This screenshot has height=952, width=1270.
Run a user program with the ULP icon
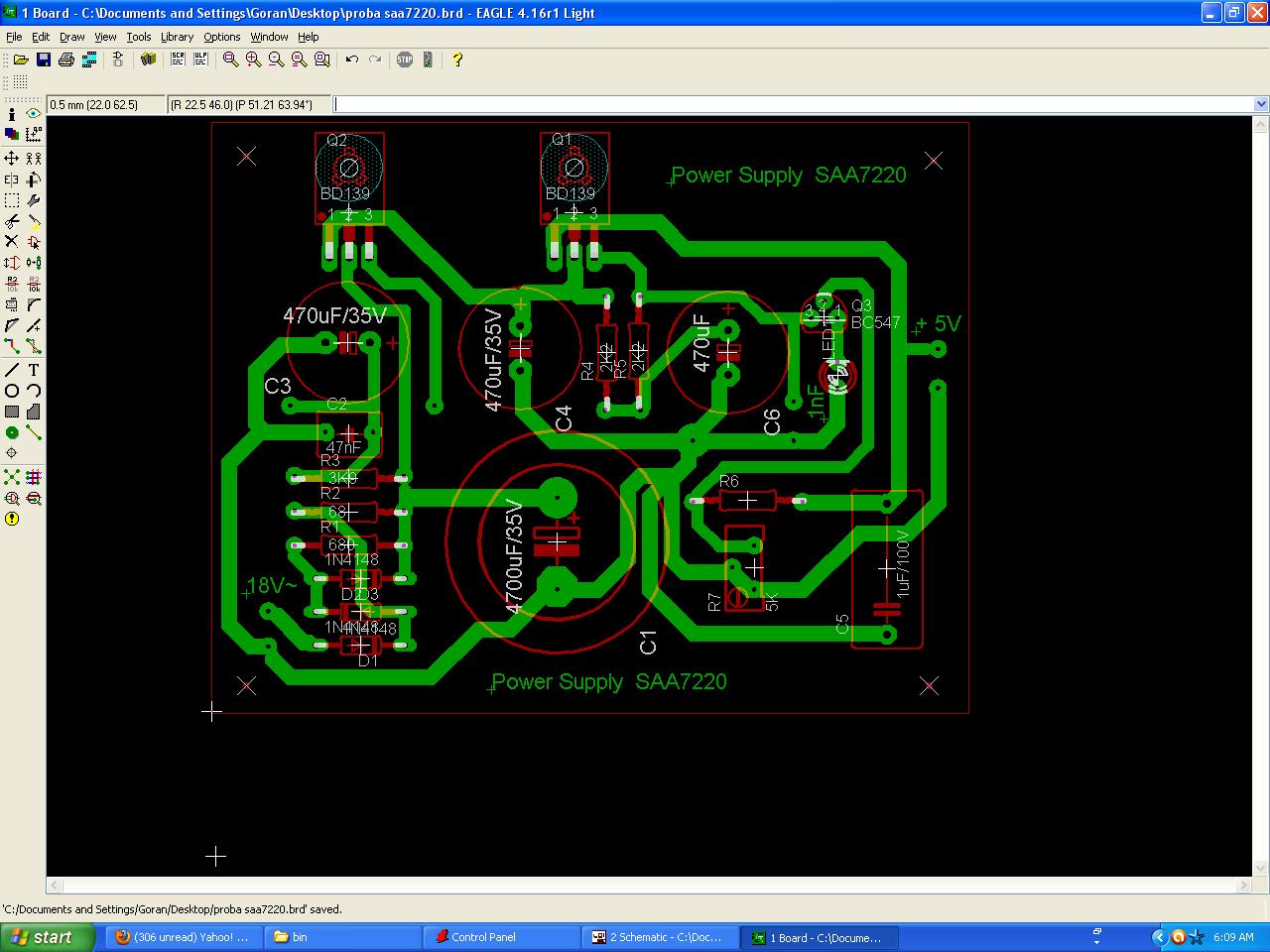pyautogui.click(x=200, y=59)
